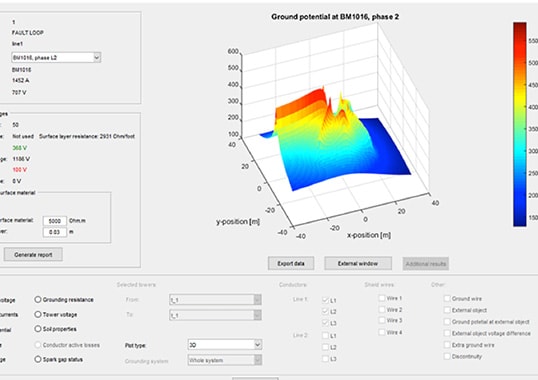Expand the Plot type 3D dropdown
538x380 pixels.
(225, 345)
